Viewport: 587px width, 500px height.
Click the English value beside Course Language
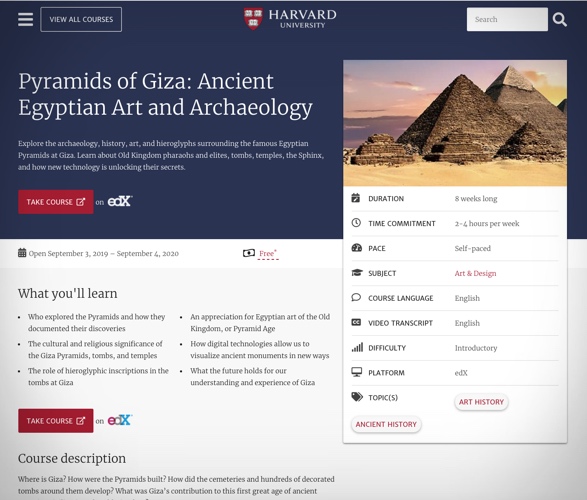[x=467, y=298]
